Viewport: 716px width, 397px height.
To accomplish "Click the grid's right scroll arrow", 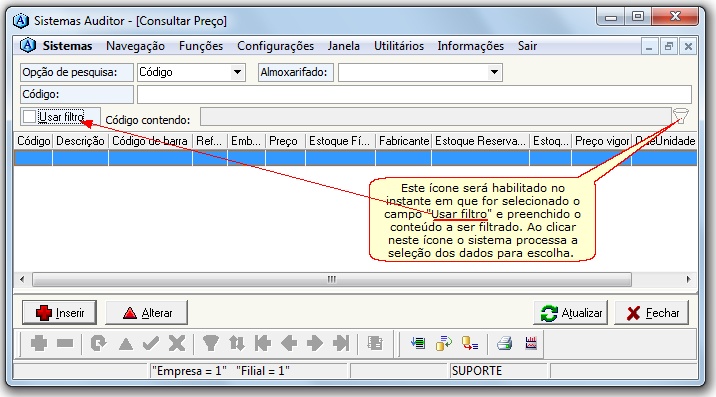I will tap(689, 279).
